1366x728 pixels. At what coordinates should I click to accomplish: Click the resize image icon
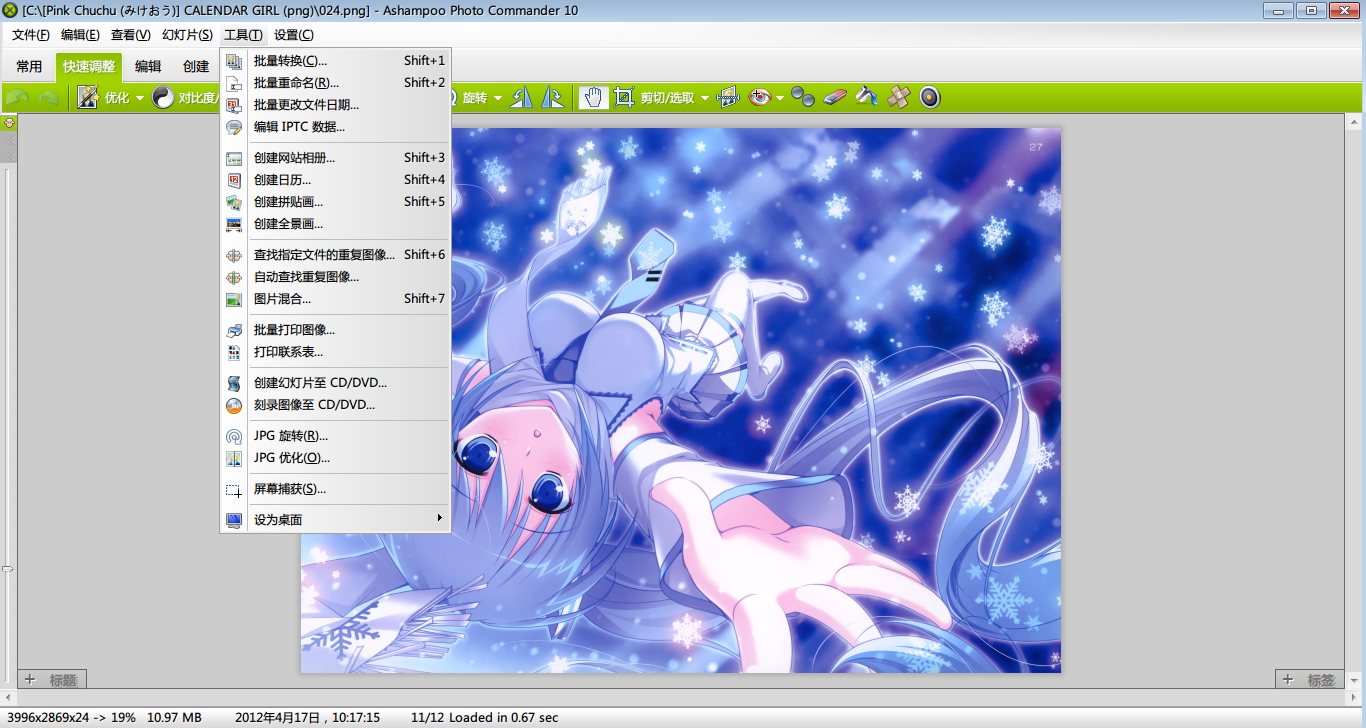[x=728, y=98]
